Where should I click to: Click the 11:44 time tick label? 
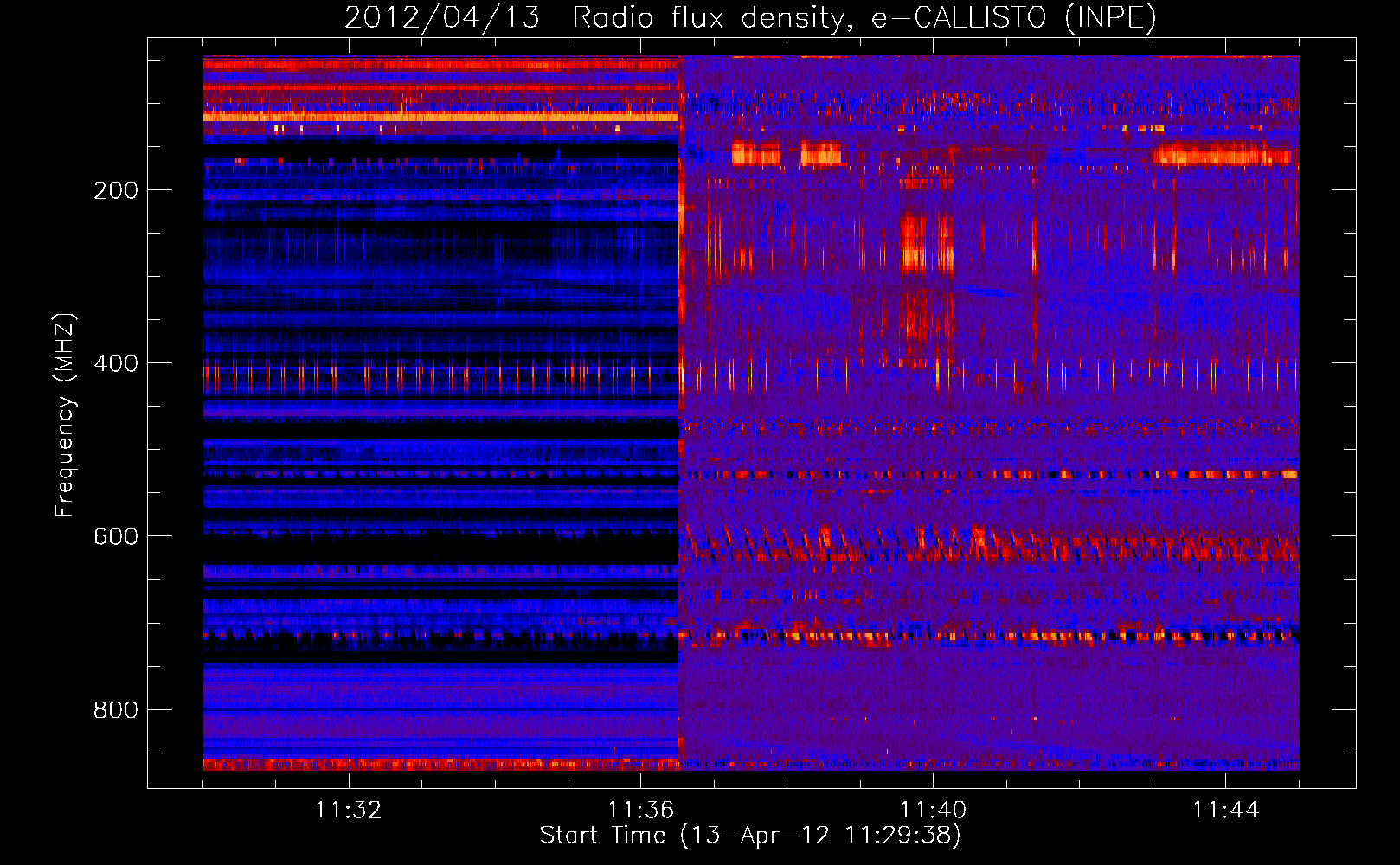[x=1225, y=810]
